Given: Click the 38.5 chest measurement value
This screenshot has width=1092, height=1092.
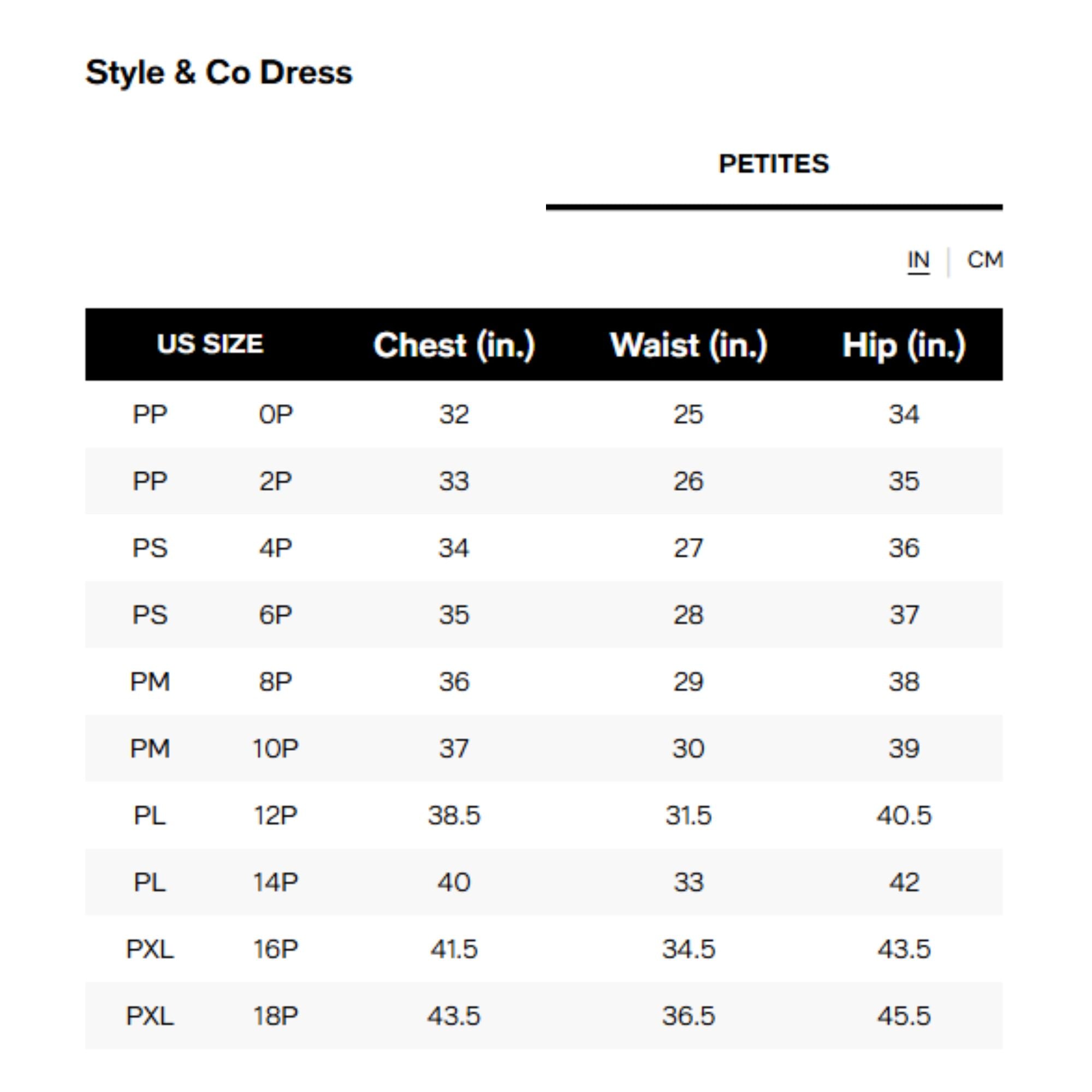Looking at the screenshot, I should coord(454,816).
